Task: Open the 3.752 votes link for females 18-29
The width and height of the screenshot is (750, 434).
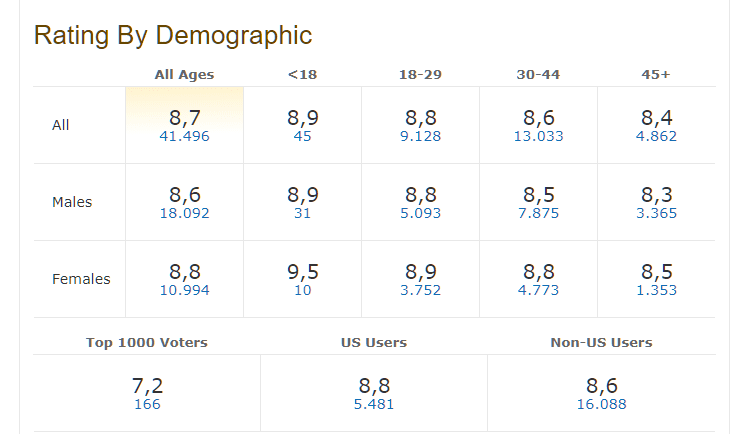Action: 420,290
